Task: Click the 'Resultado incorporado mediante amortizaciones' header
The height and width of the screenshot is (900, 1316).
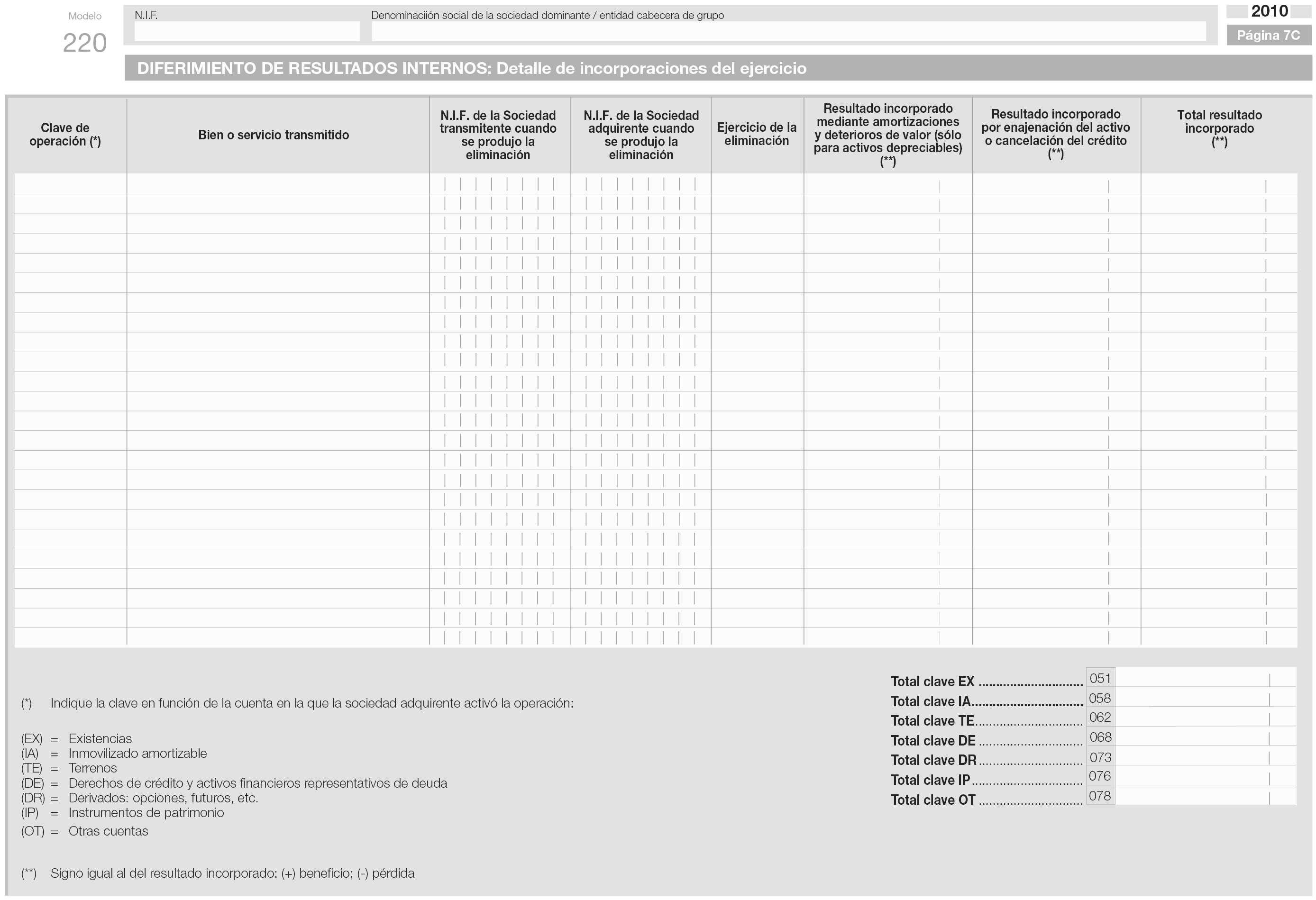Action: tap(888, 135)
